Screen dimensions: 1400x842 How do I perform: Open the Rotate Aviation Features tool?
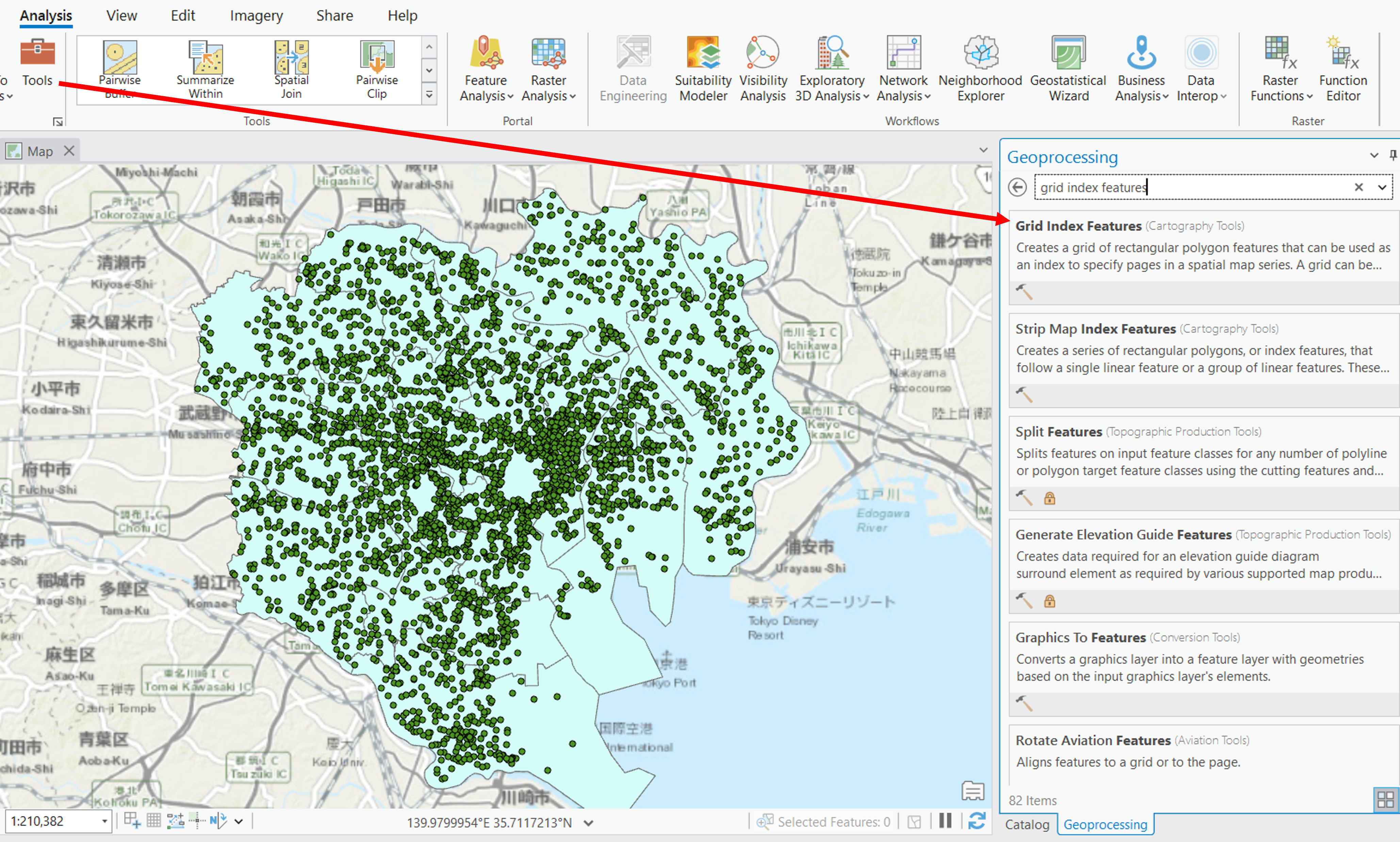pos(1203,755)
